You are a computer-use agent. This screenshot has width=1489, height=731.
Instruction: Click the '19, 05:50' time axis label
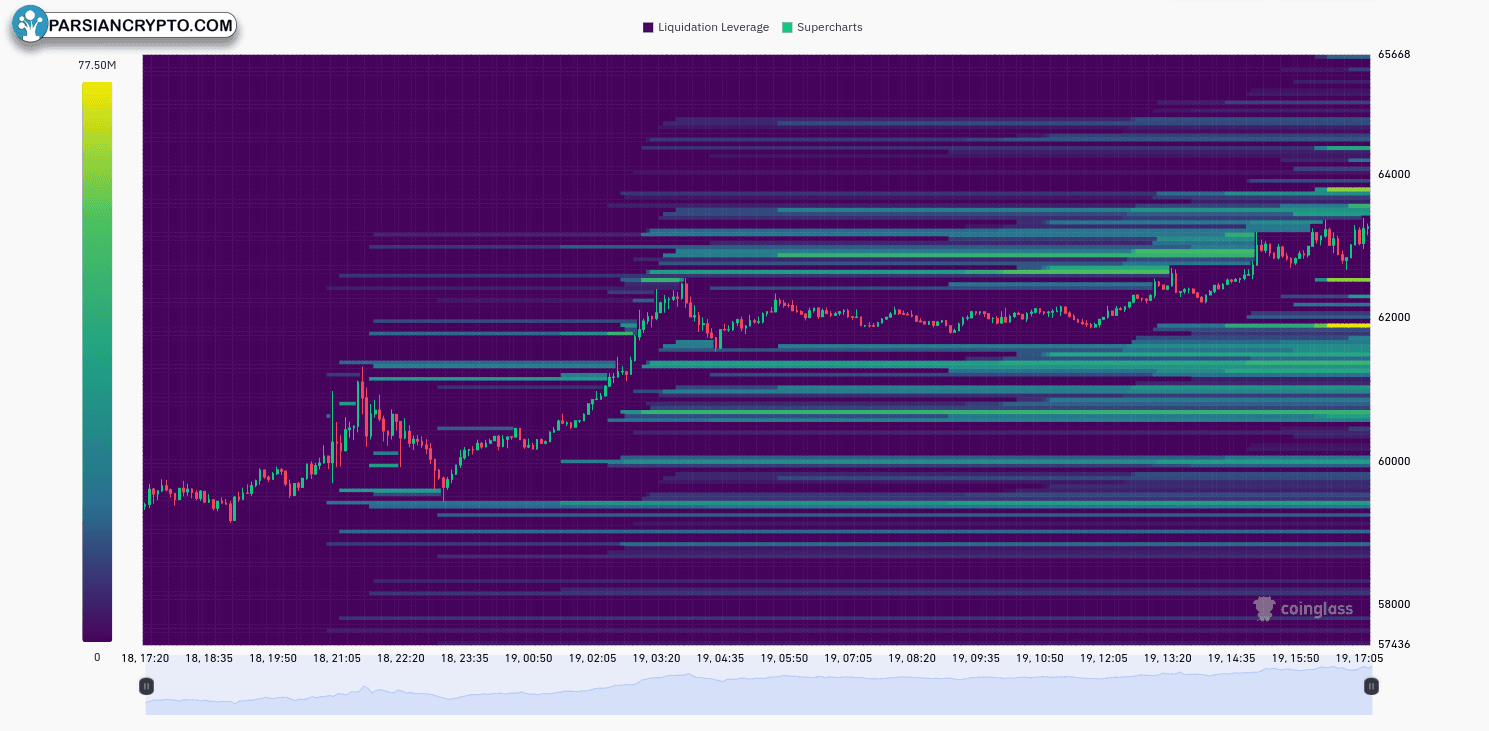point(784,658)
